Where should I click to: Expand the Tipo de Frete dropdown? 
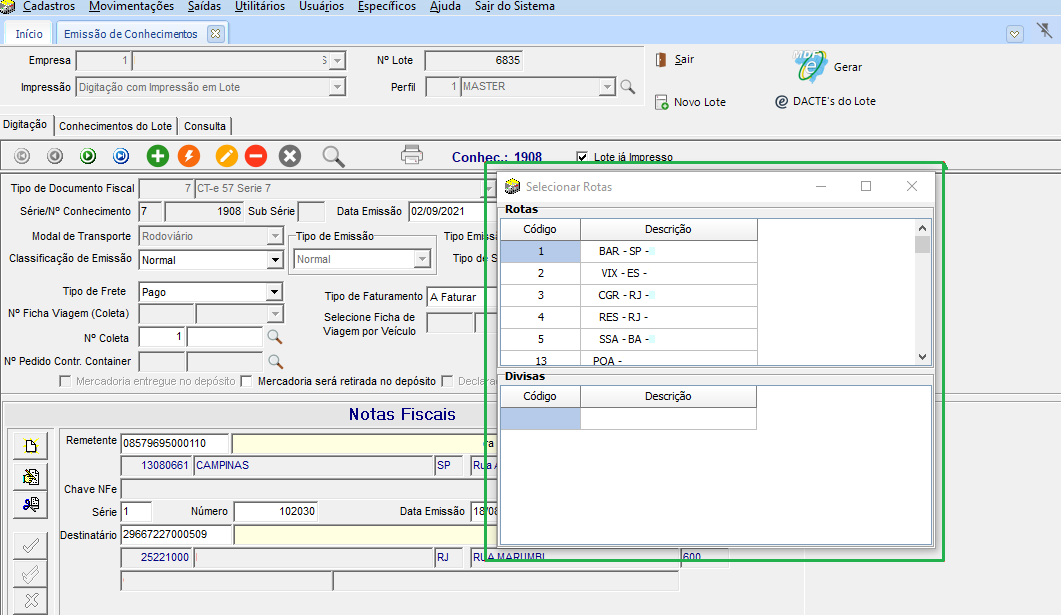[x=274, y=292]
